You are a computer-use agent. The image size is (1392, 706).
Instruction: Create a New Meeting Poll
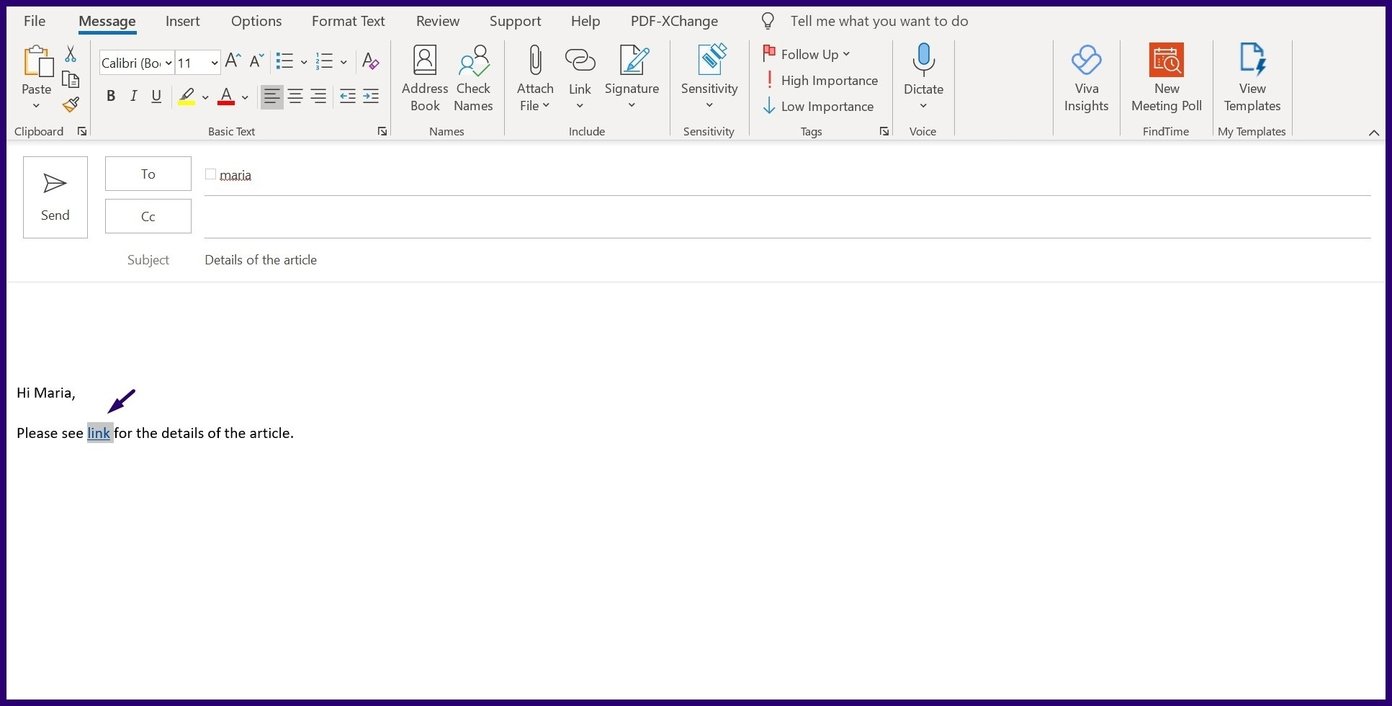(1166, 78)
